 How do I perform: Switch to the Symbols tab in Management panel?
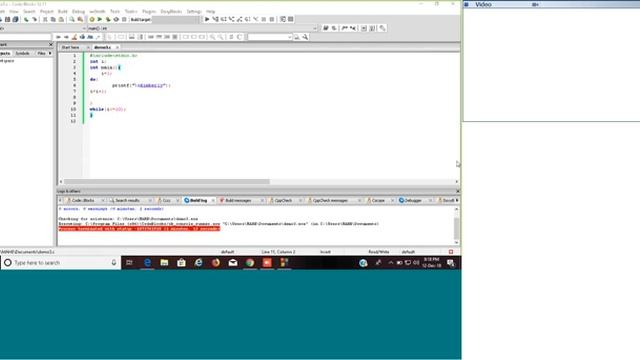[x=22, y=53]
